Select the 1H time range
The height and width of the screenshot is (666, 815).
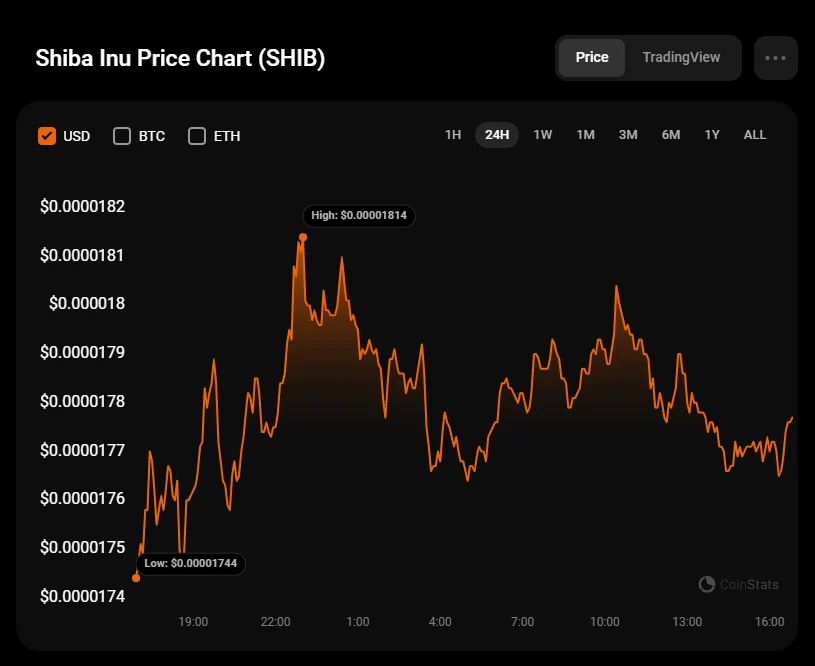pos(453,135)
